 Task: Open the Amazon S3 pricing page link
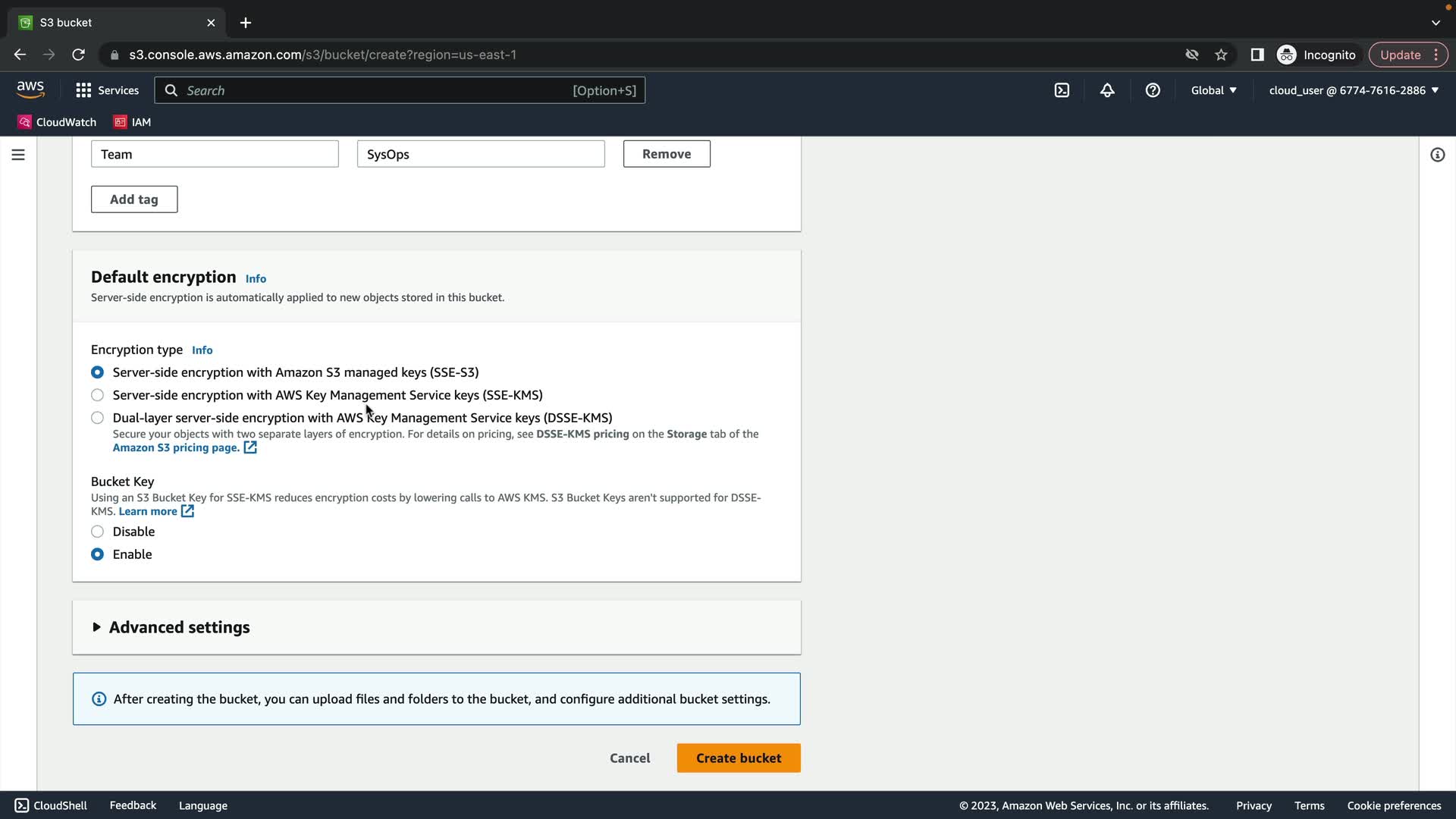176,447
